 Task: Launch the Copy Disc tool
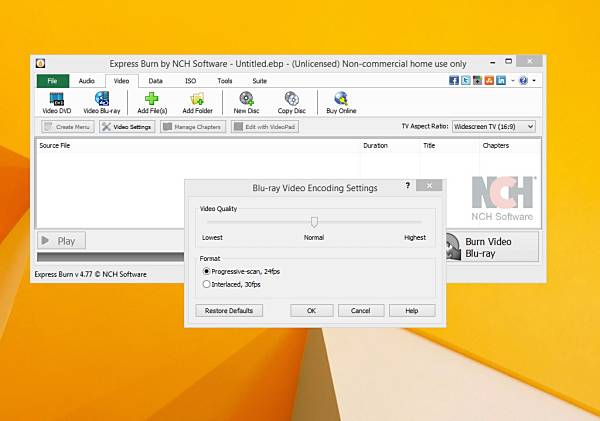(292, 98)
